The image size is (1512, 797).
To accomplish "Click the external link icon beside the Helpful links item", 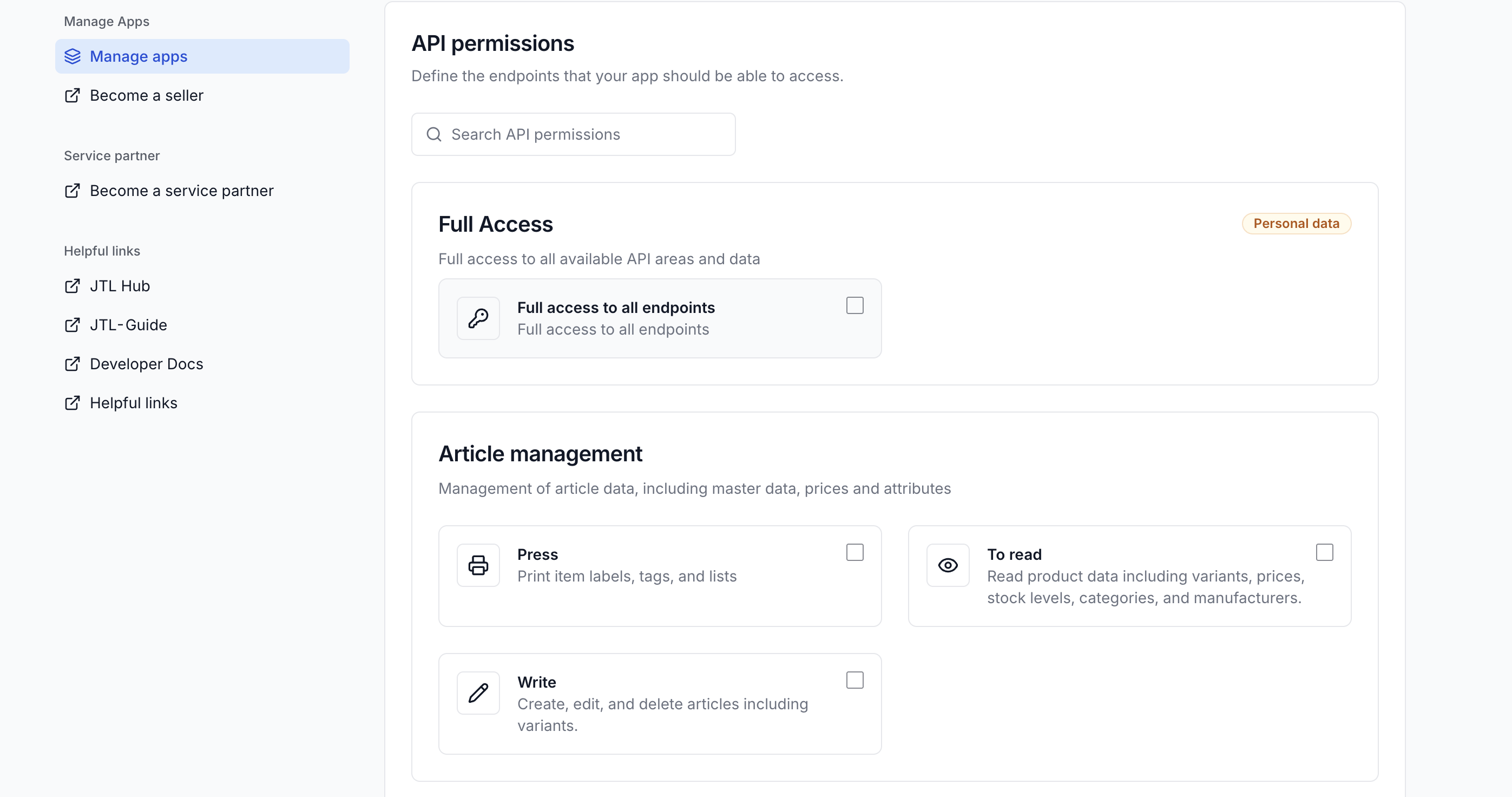I will point(72,403).
